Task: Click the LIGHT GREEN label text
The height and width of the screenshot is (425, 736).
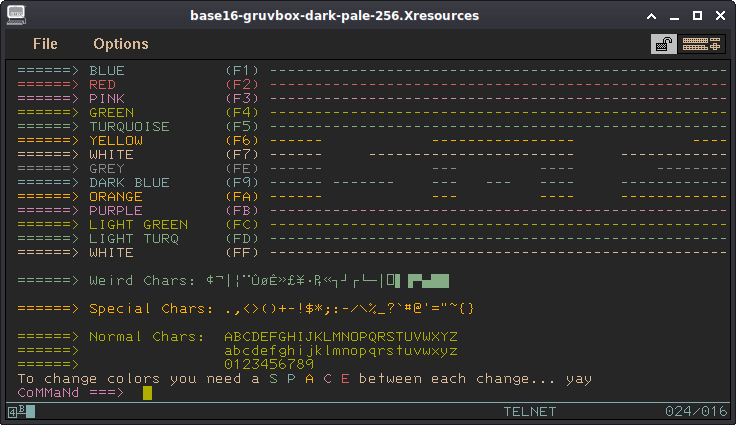Action: coord(138,225)
